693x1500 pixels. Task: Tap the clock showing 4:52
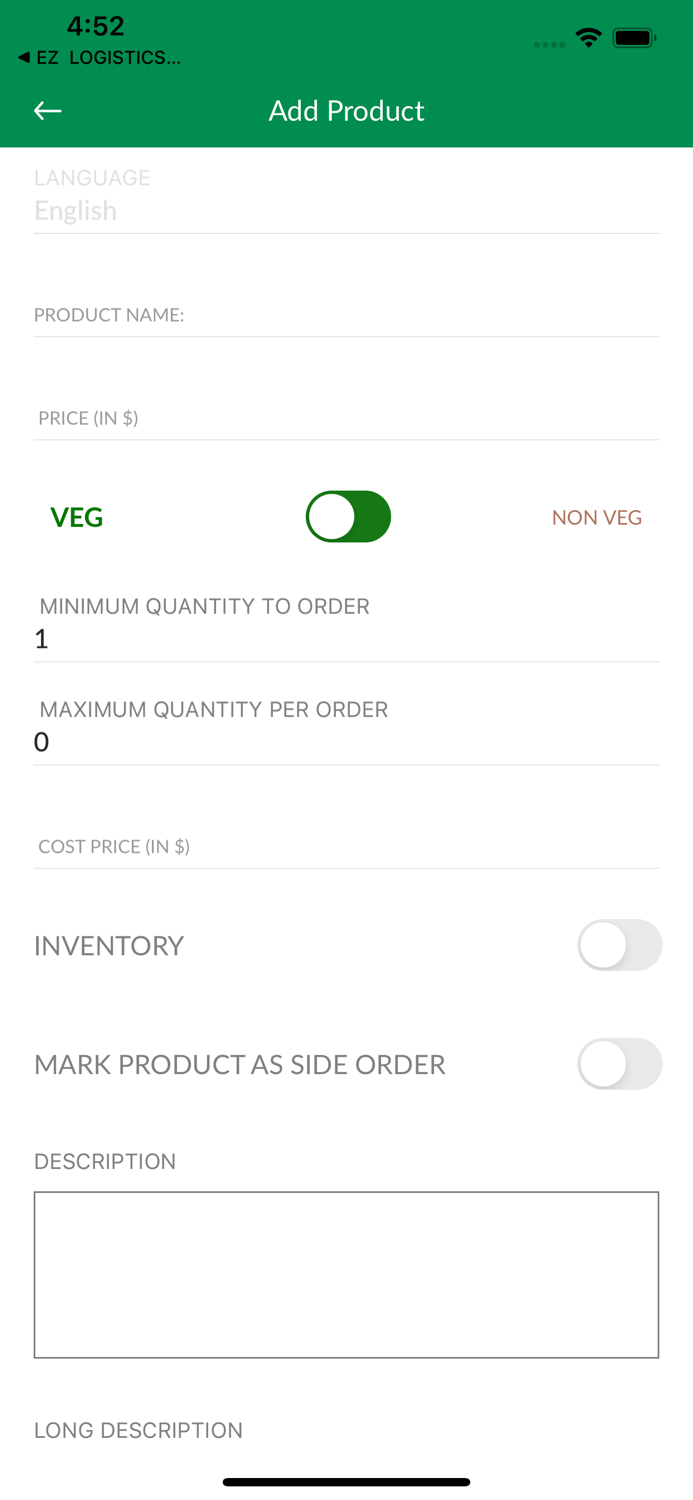click(95, 27)
